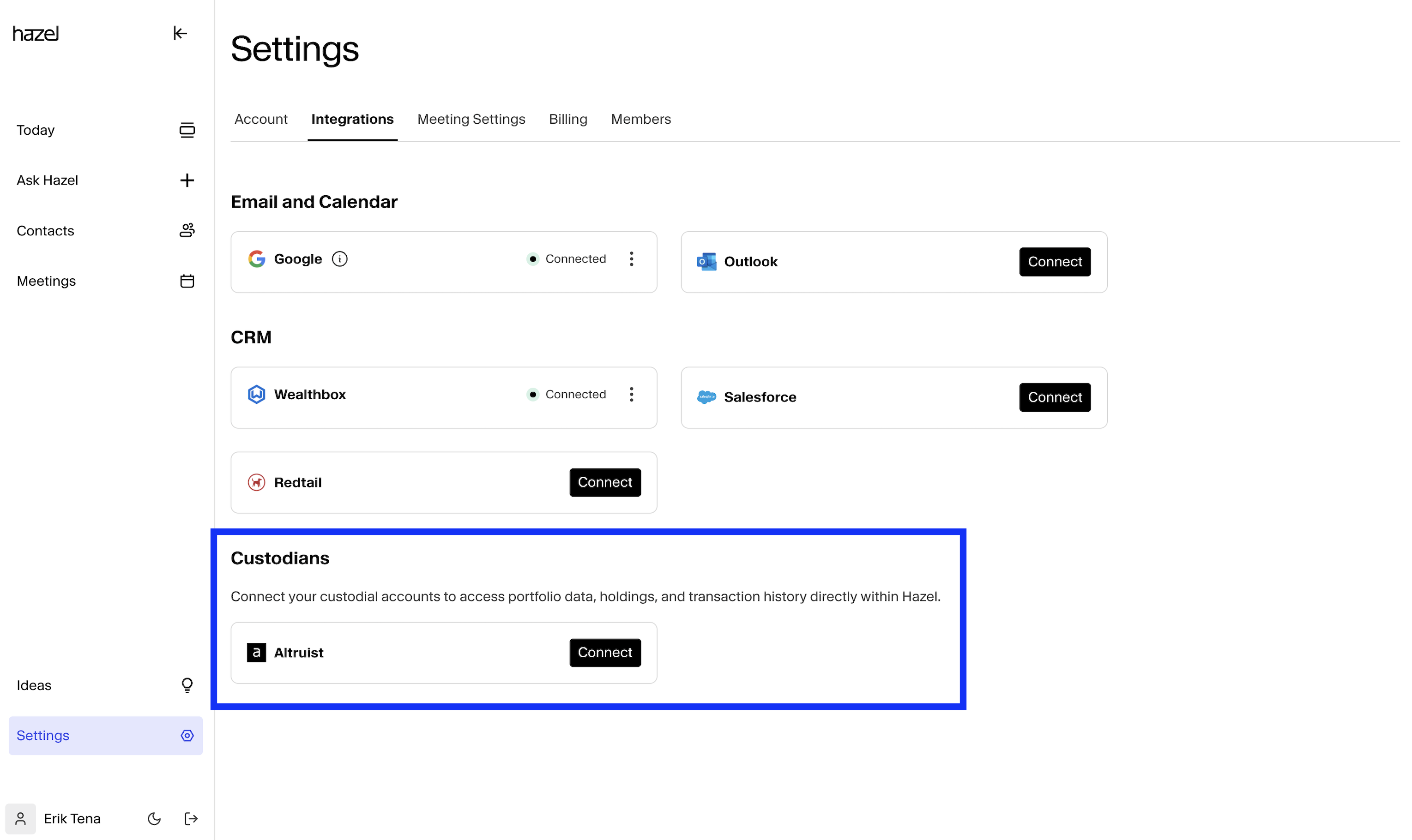Click the Google info icon
The width and height of the screenshot is (1412, 840).
(x=340, y=258)
